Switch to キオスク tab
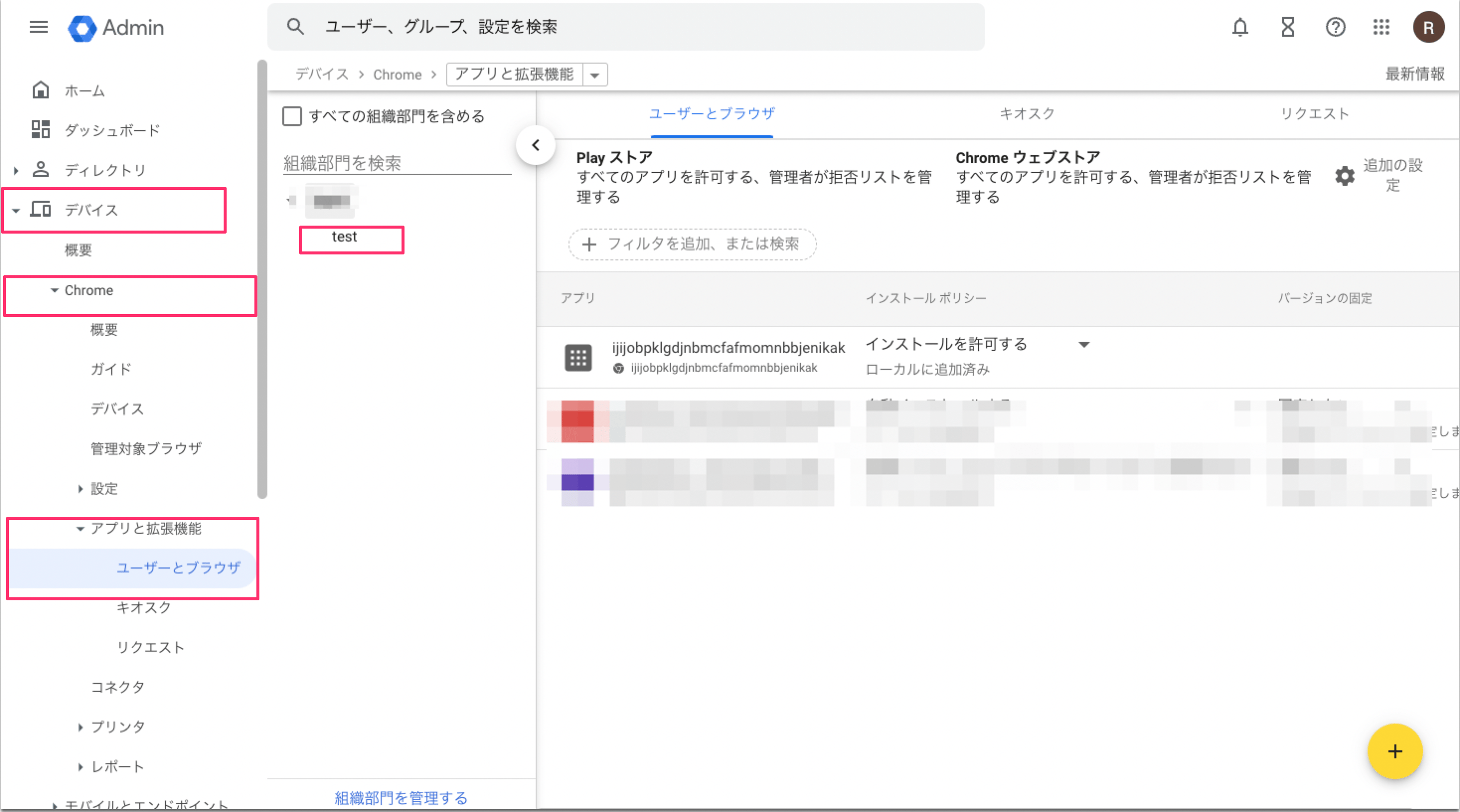1460x812 pixels. (1026, 113)
